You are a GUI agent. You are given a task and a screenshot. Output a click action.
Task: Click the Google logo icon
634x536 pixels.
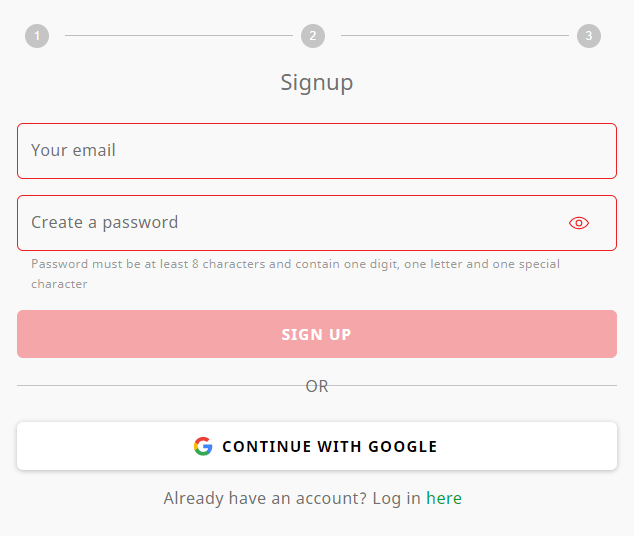pos(203,446)
